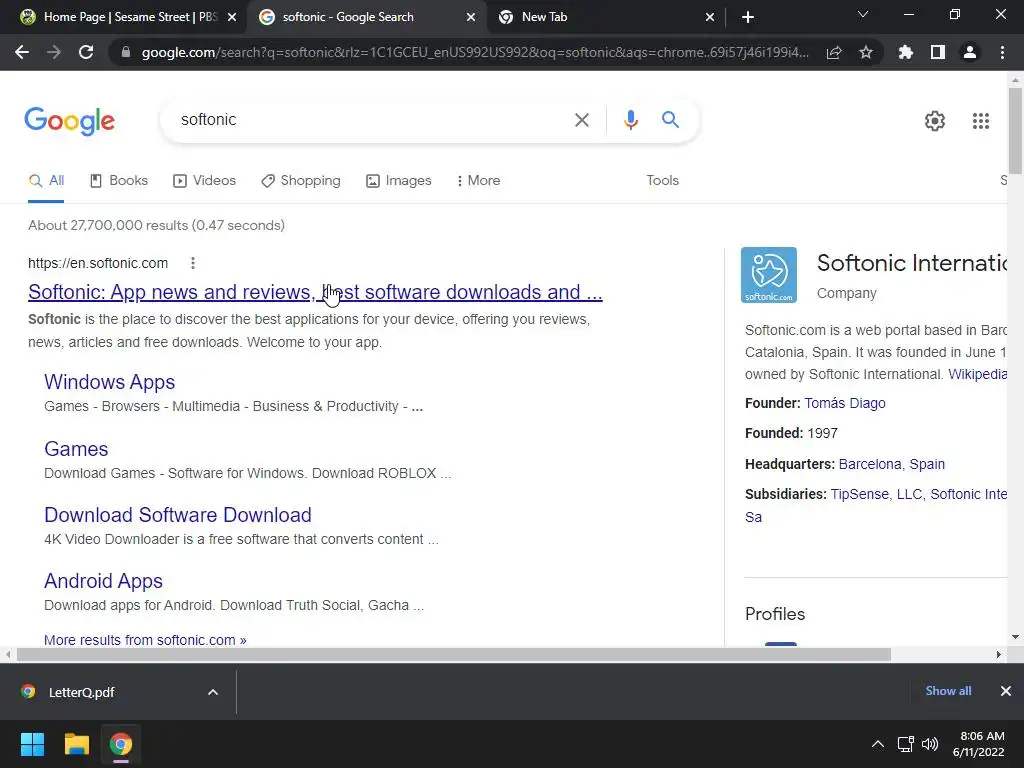Open volume control in system tray
This screenshot has width=1024, height=768.
tap(930, 744)
